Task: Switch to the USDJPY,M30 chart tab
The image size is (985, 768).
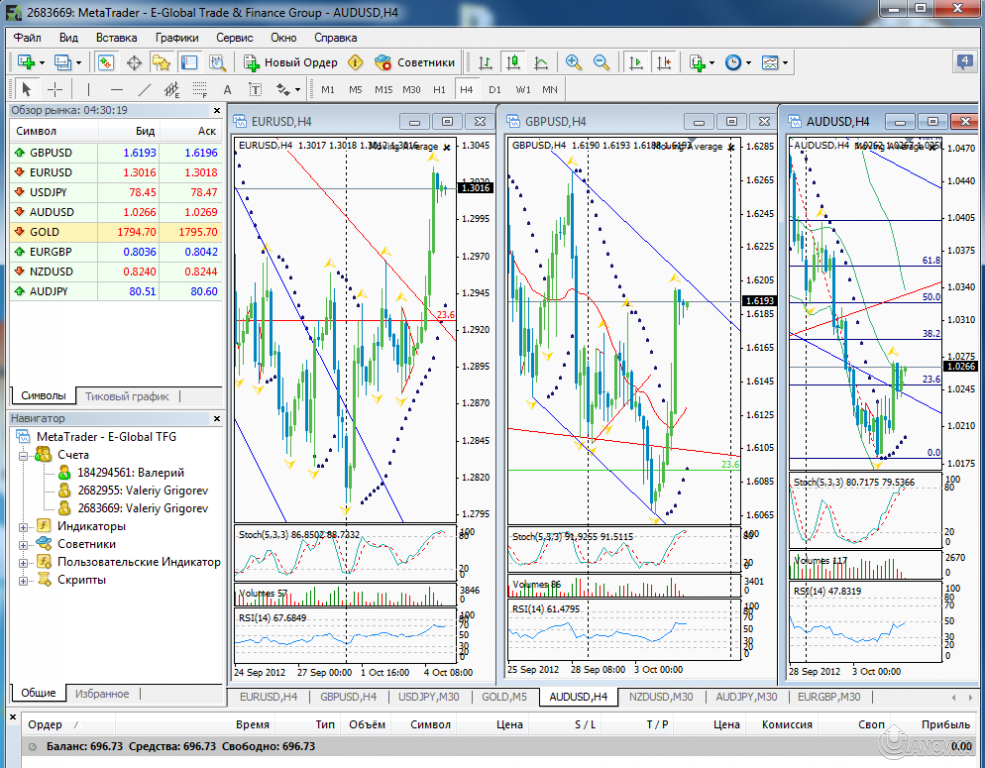Action: point(428,696)
